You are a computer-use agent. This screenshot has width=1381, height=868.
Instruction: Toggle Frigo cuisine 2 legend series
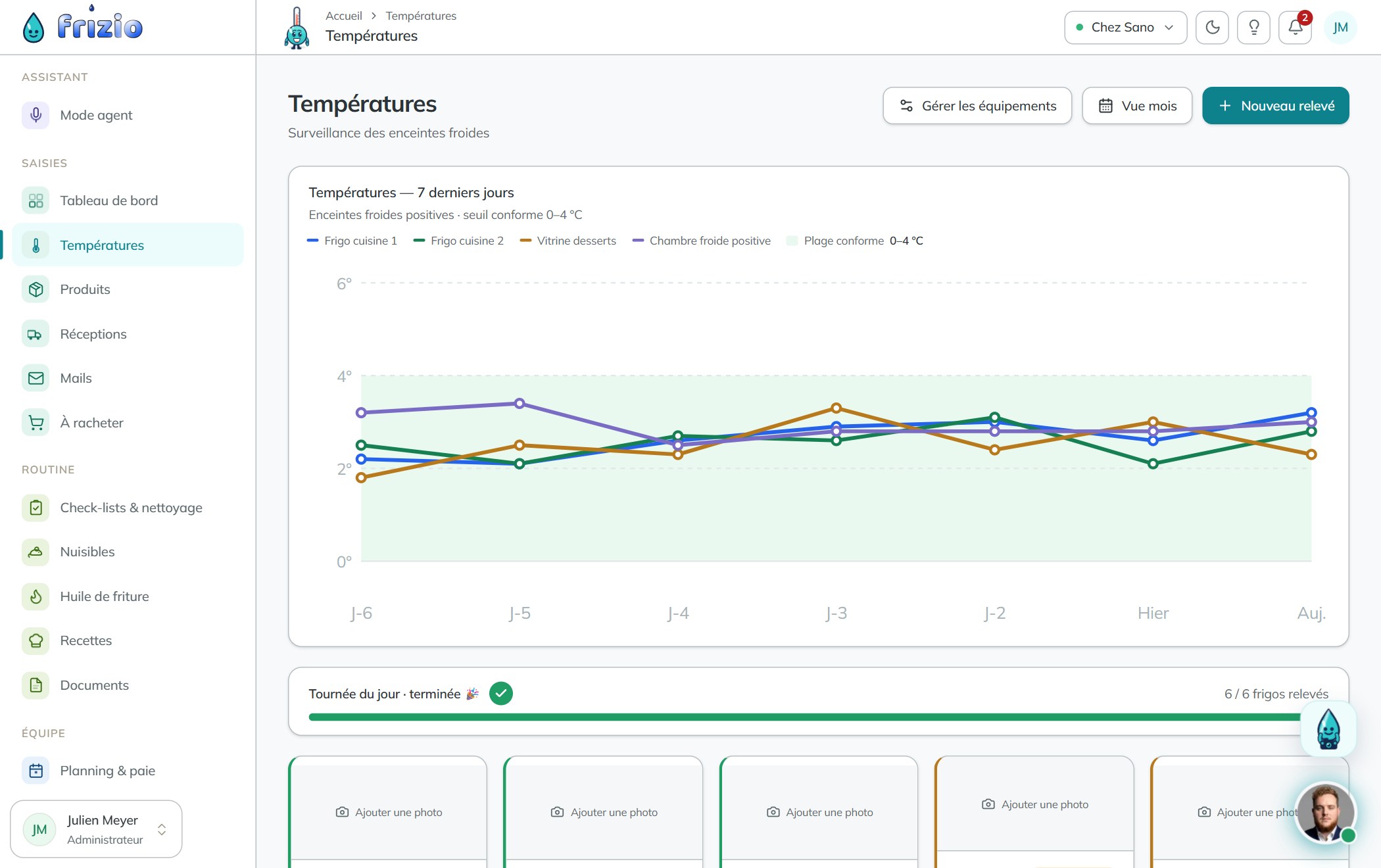(458, 241)
